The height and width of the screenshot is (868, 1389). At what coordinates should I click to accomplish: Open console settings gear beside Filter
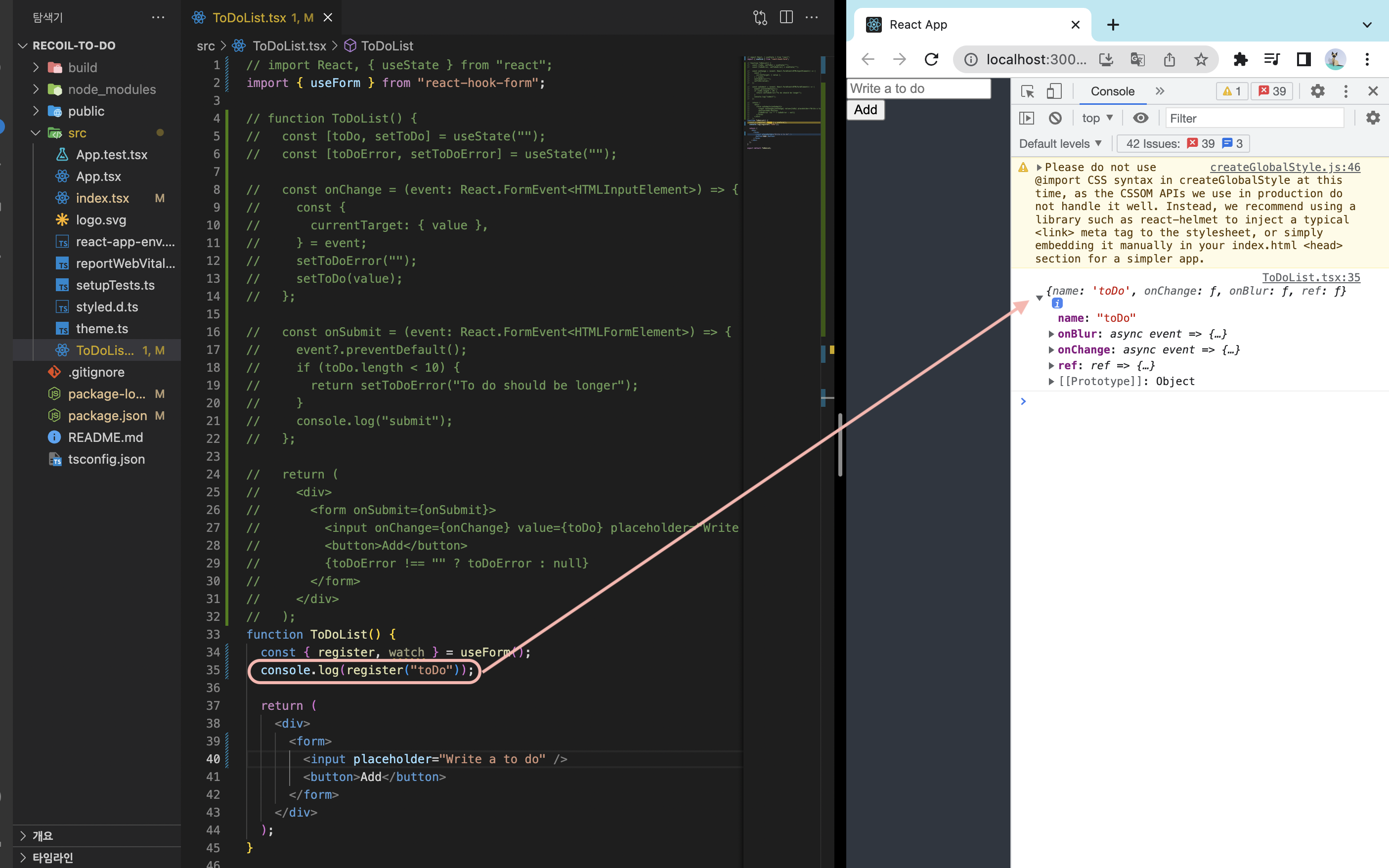1372,118
